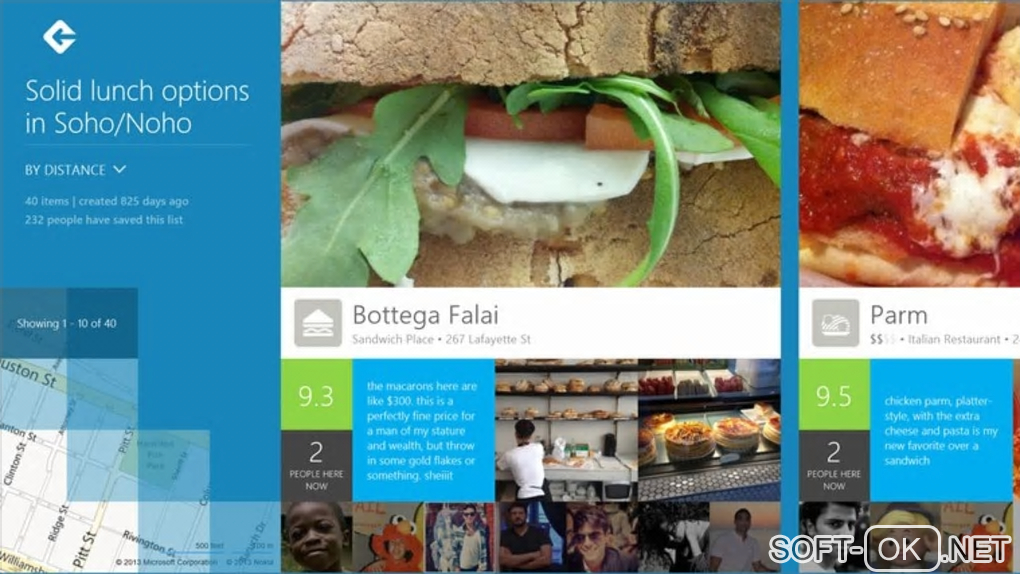Open the Italian restaurant category icon for Parm
Viewport: 1020px width, 574px height.
pos(835,323)
